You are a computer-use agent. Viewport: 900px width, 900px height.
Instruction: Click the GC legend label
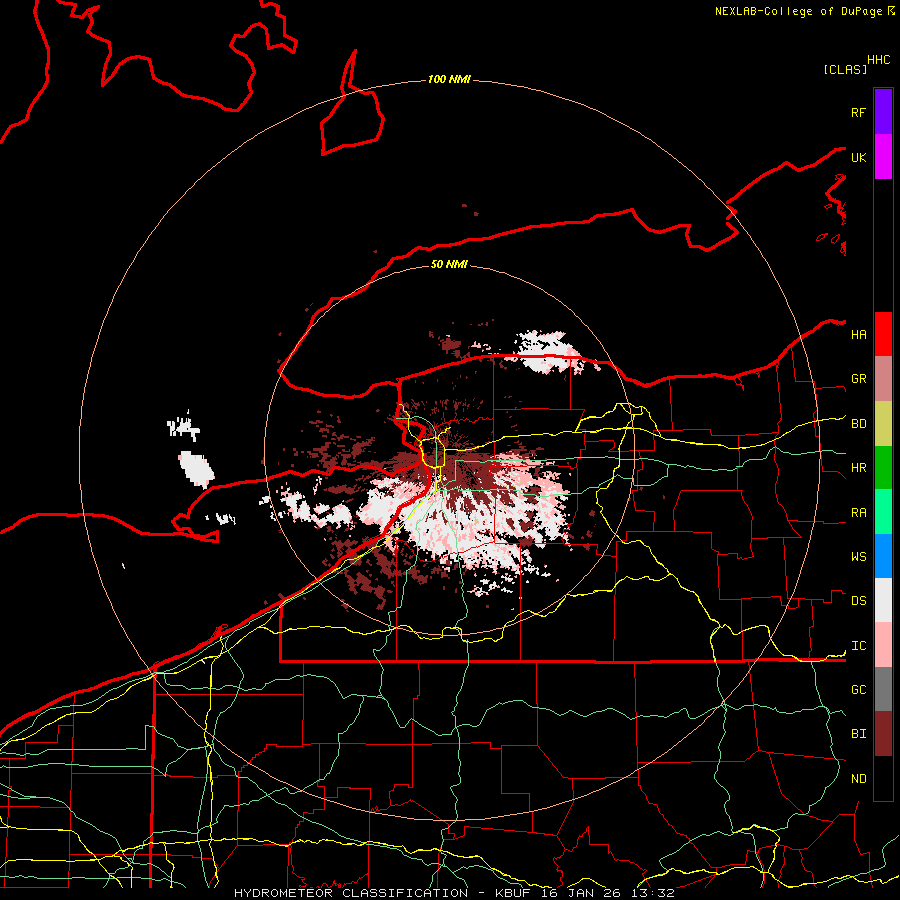[858, 690]
